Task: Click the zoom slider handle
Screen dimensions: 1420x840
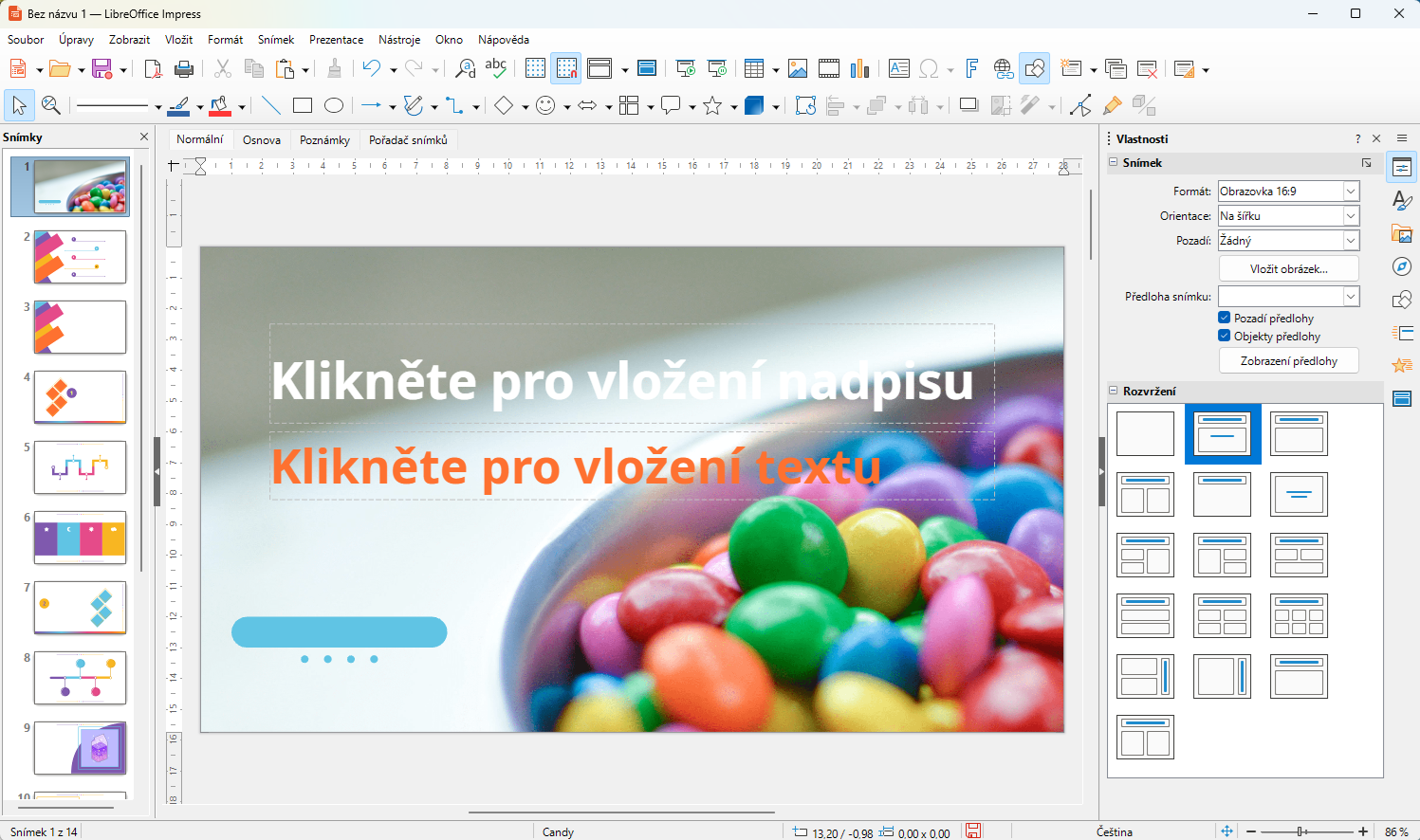Action: click(1300, 831)
